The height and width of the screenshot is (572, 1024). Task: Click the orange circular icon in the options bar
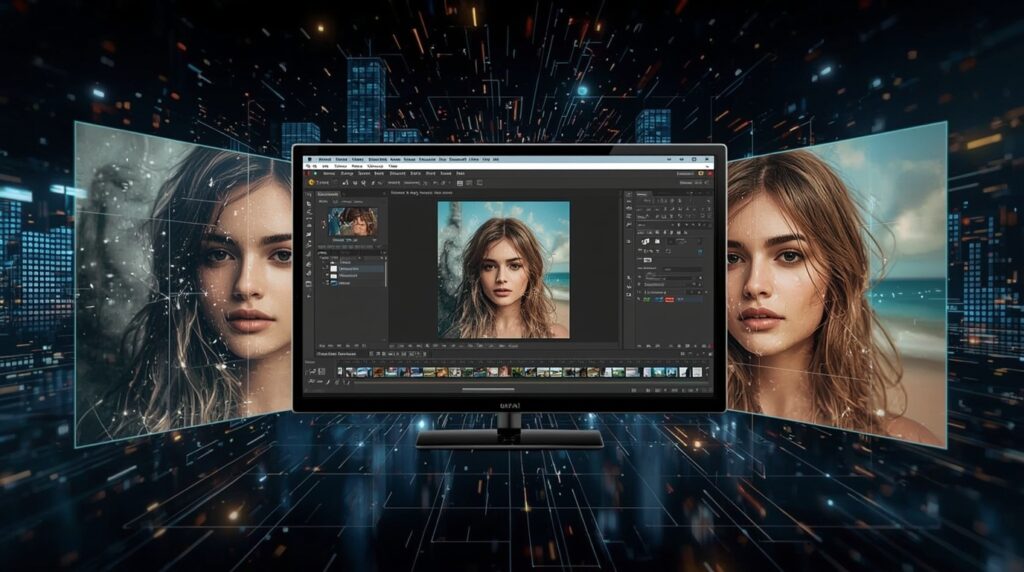pos(311,182)
